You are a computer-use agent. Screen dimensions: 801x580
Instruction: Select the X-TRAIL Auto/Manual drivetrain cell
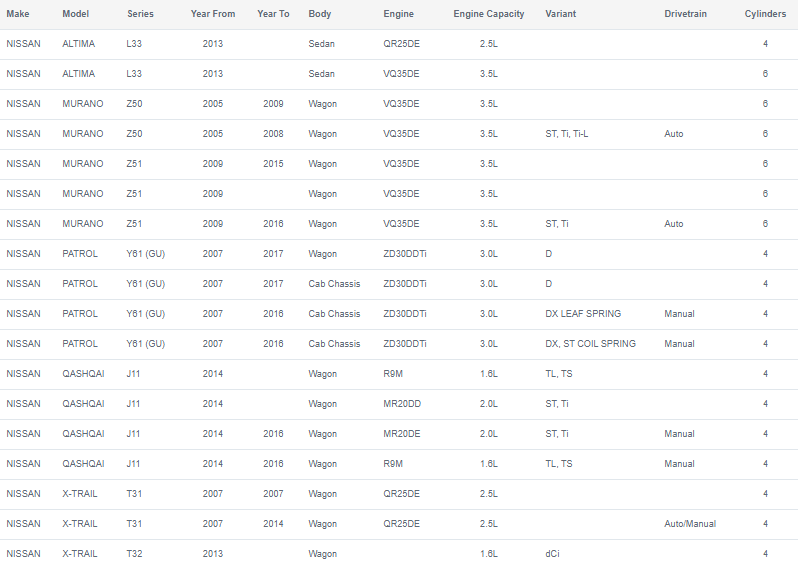[x=690, y=524]
